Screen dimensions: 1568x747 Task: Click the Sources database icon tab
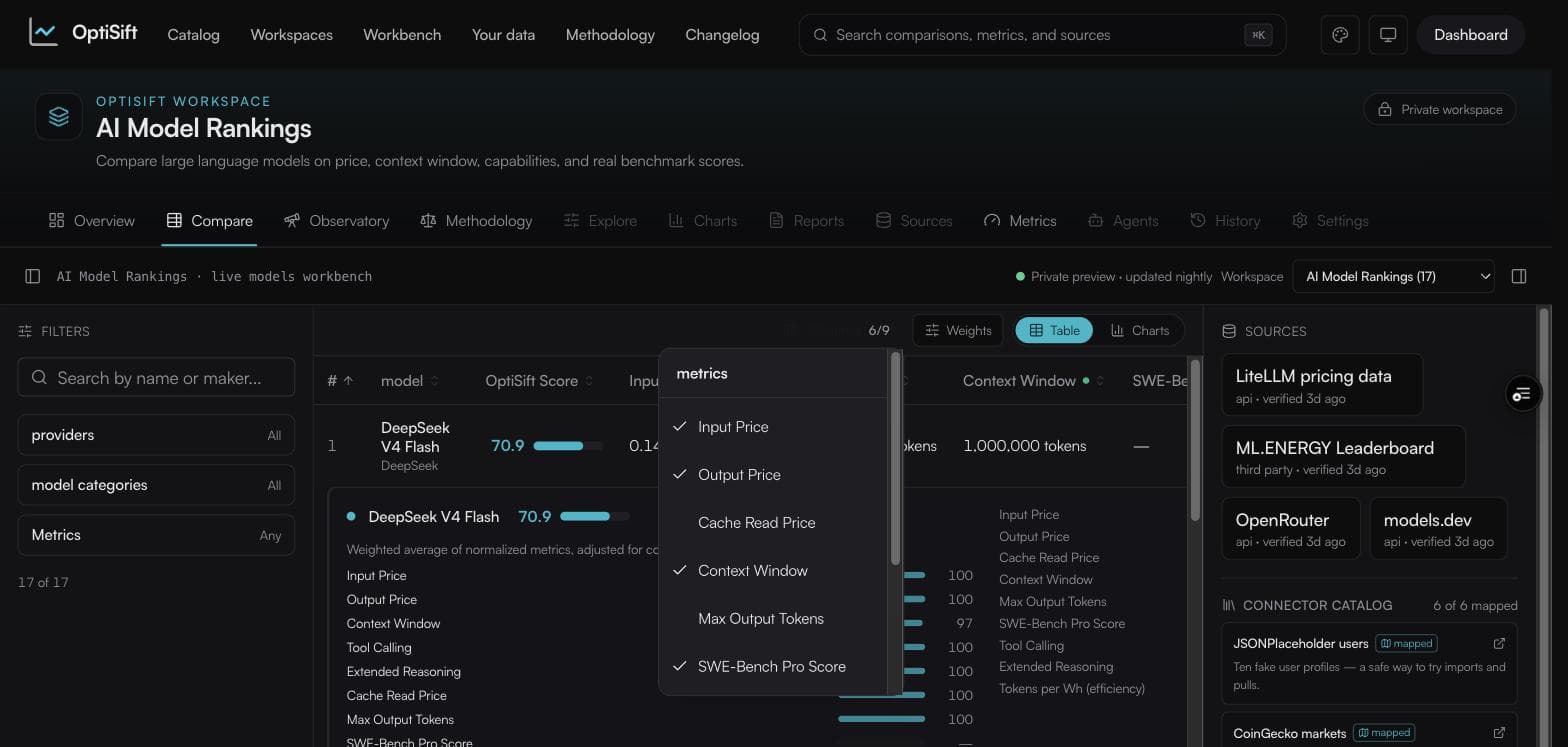pos(883,220)
